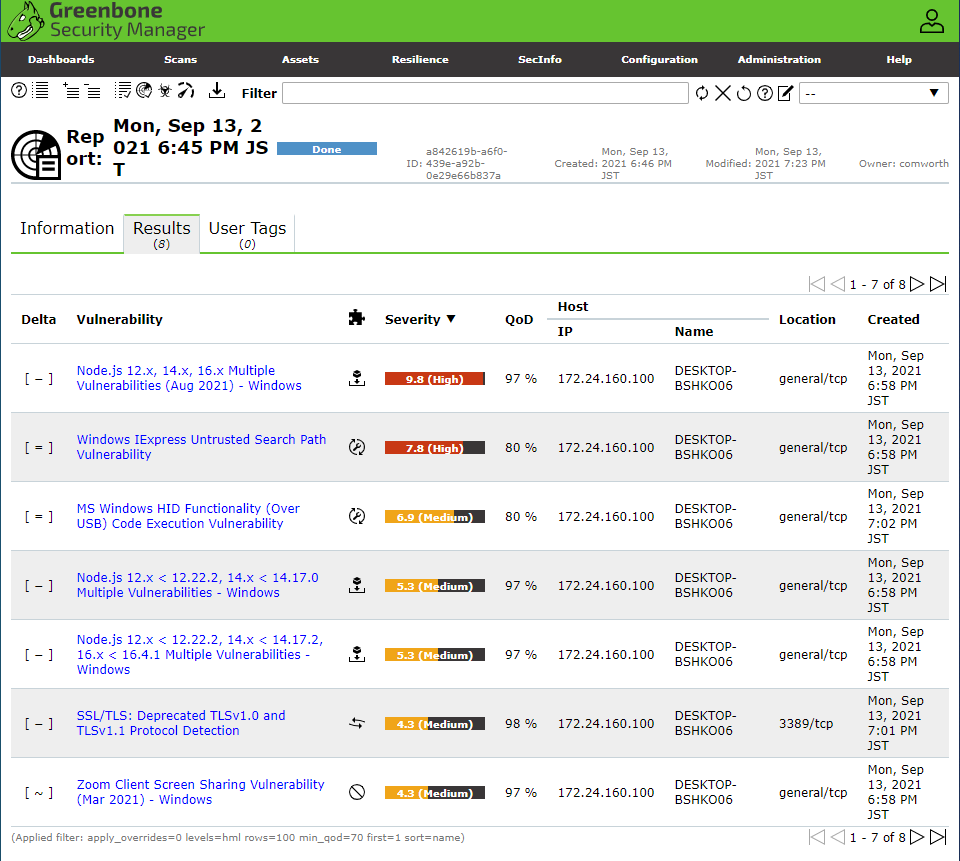Click the performance gauge icon
This screenshot has height=861, width=960.
coord(186,92)
